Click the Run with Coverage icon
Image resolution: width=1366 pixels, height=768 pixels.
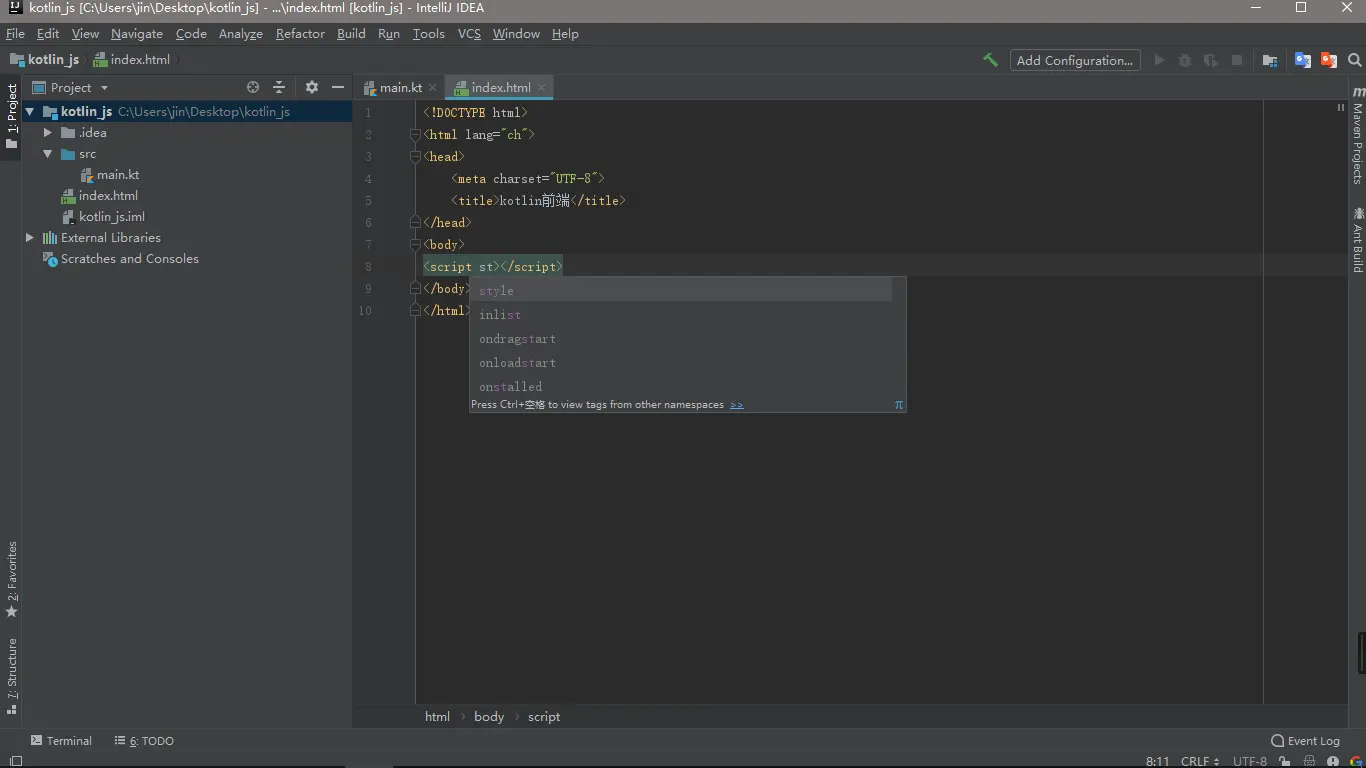1211,60
